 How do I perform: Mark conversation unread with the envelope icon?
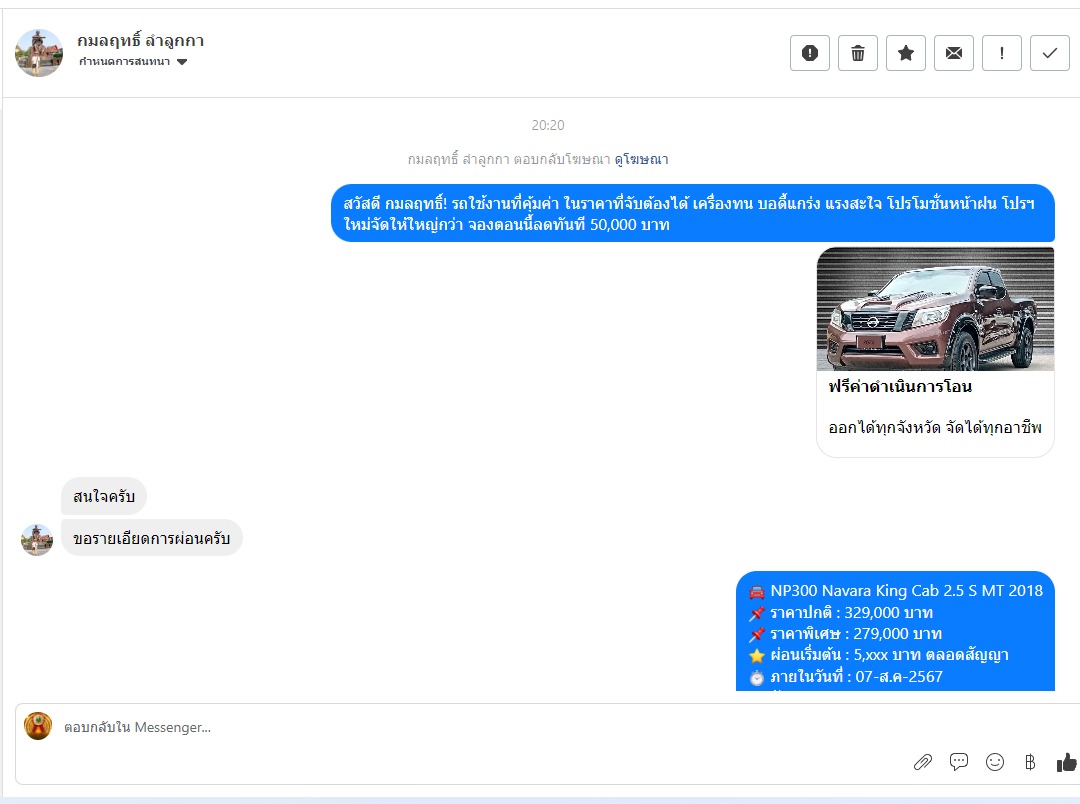pos(954,53)
